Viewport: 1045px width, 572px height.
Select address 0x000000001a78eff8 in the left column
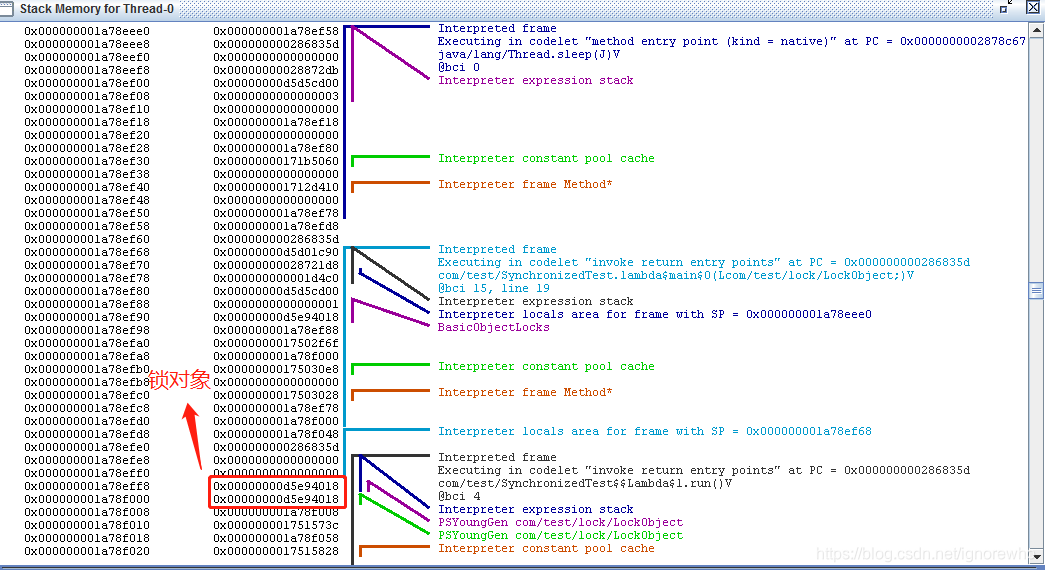[87, 486]
